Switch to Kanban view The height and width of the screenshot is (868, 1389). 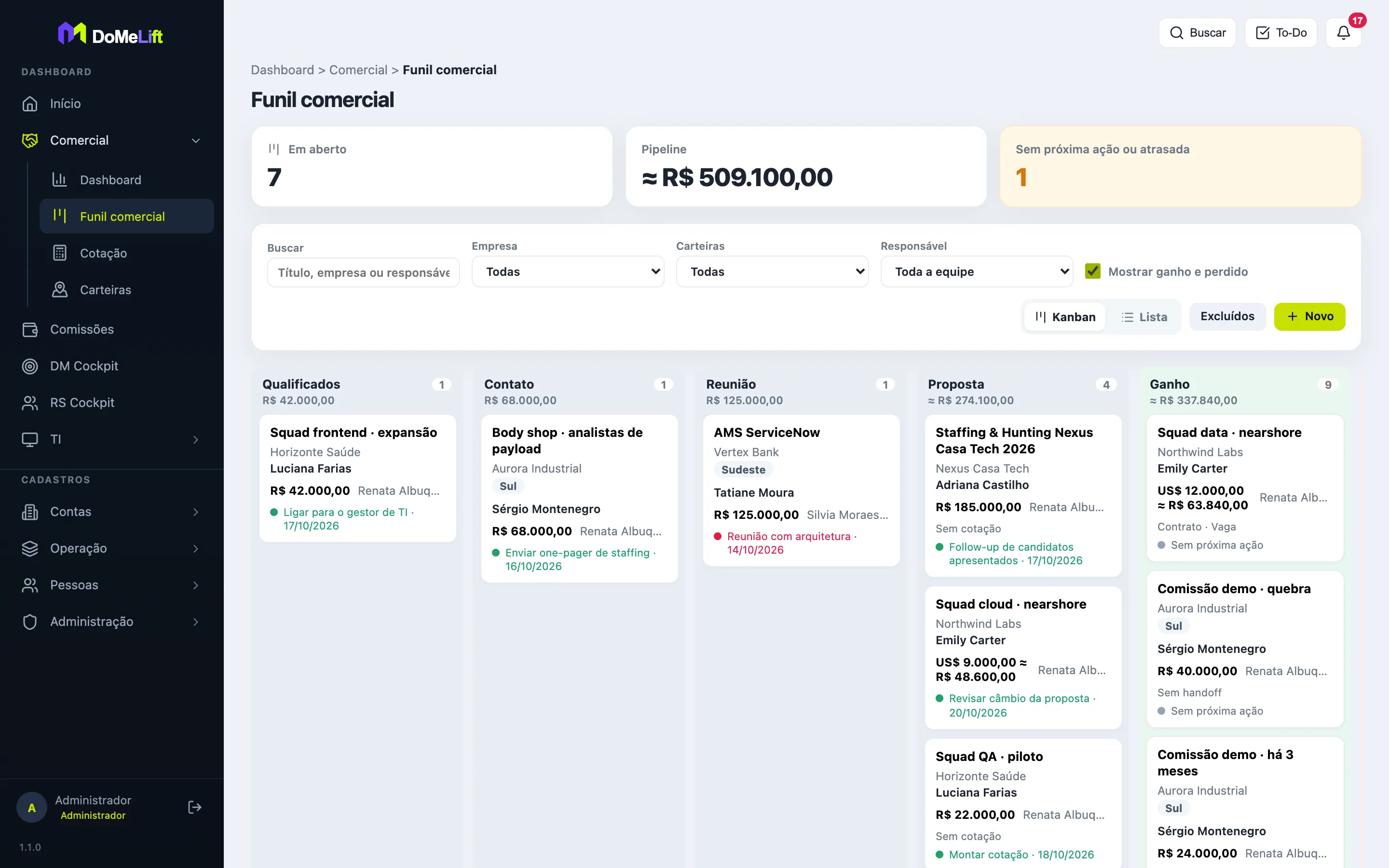point(1065,317)
